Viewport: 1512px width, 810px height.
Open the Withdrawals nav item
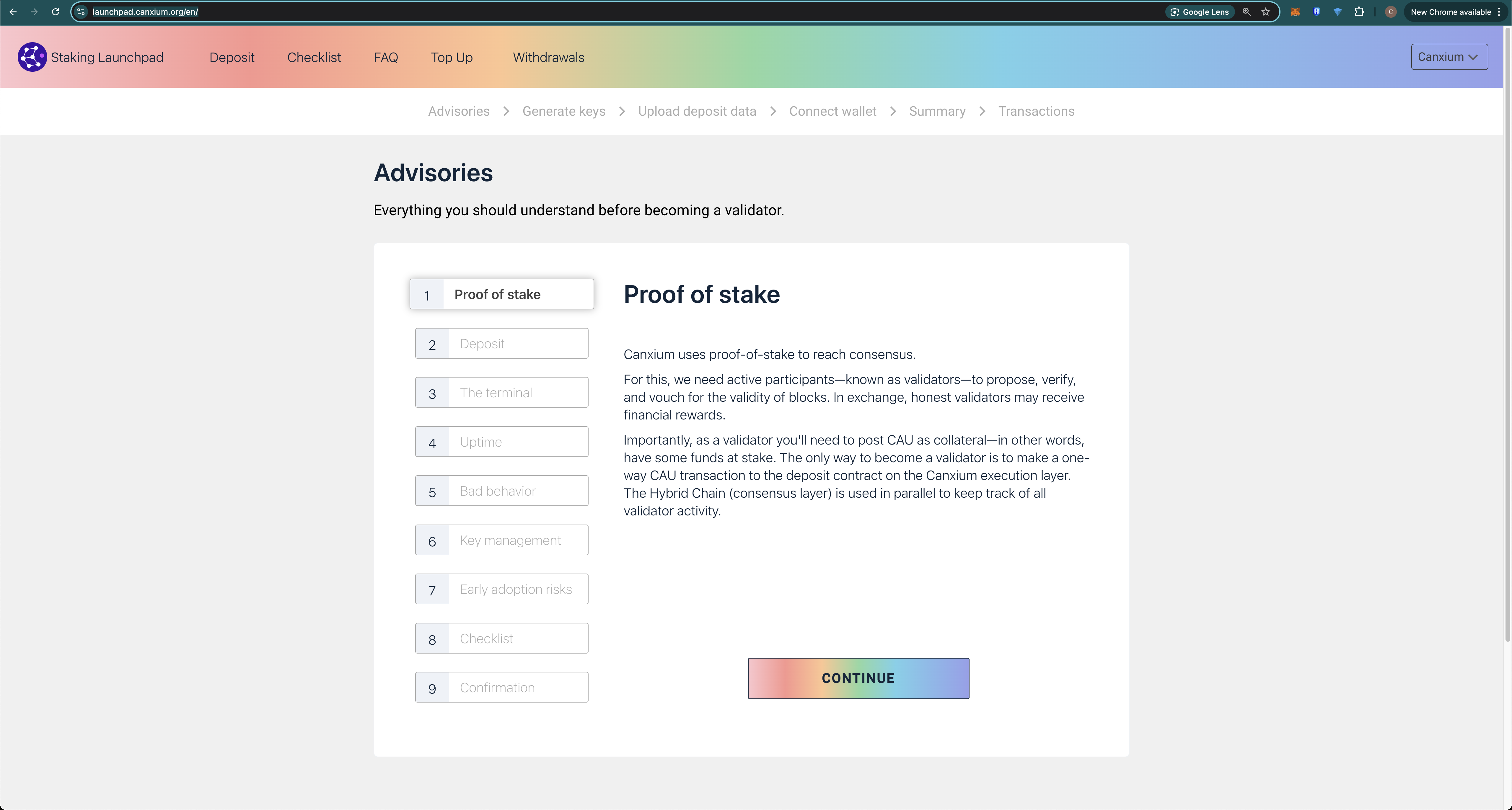[548, 58]
